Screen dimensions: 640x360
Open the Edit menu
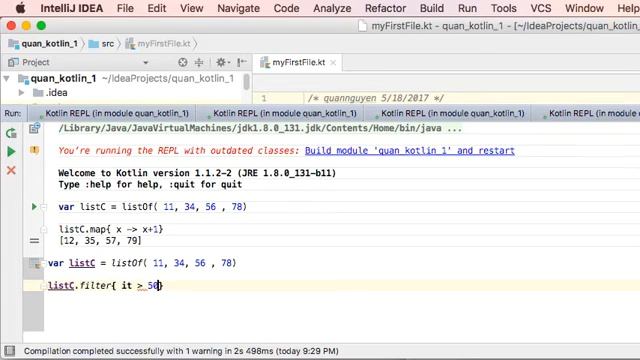point(157,8)
